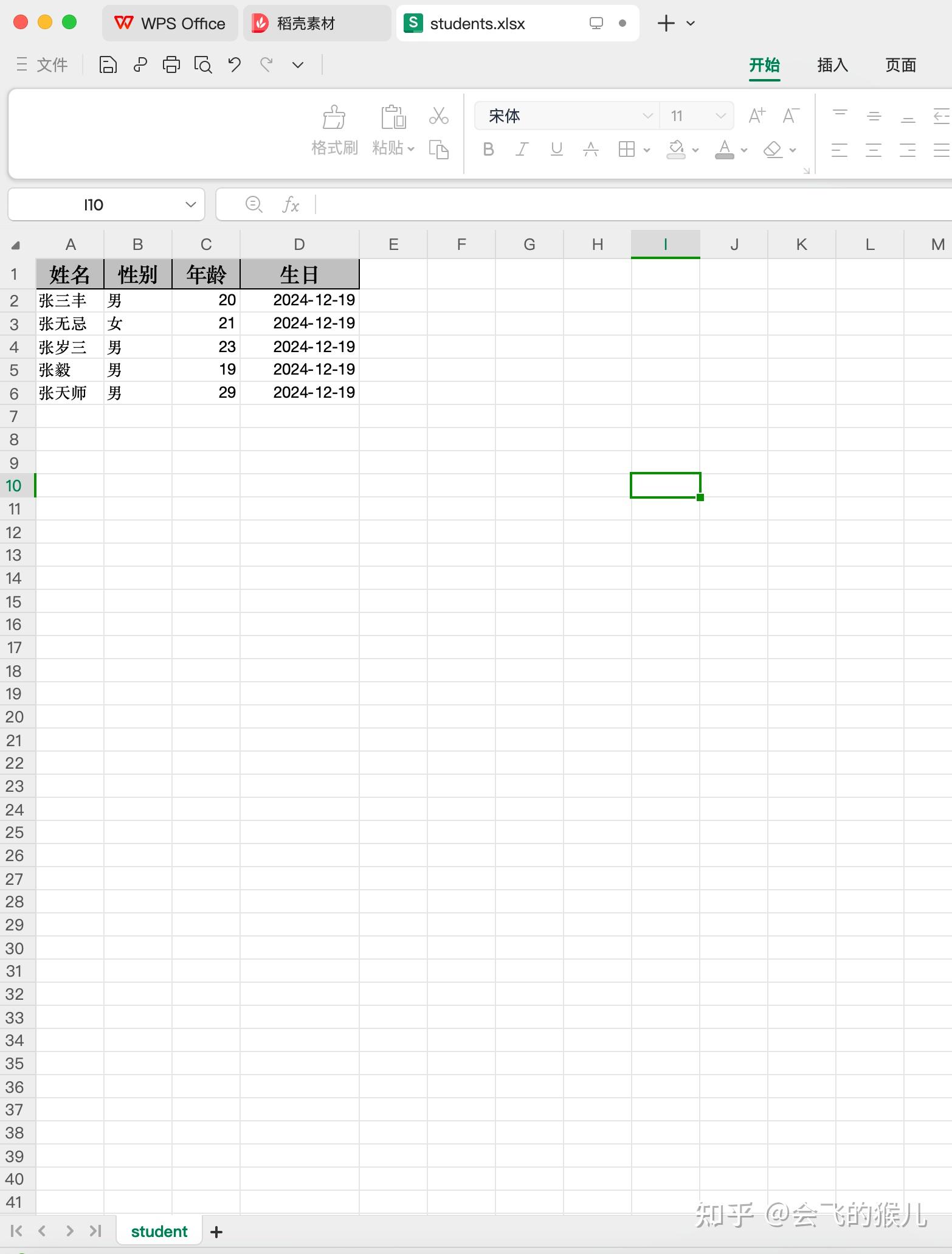Open the Borders dropdown arrow
952x1254 pixels.
point(647,150)
